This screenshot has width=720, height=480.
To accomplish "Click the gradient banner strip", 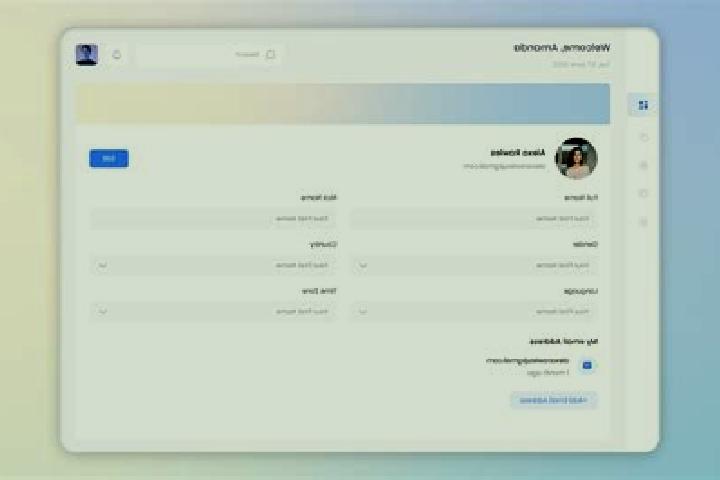I will (x=343, y=103).
